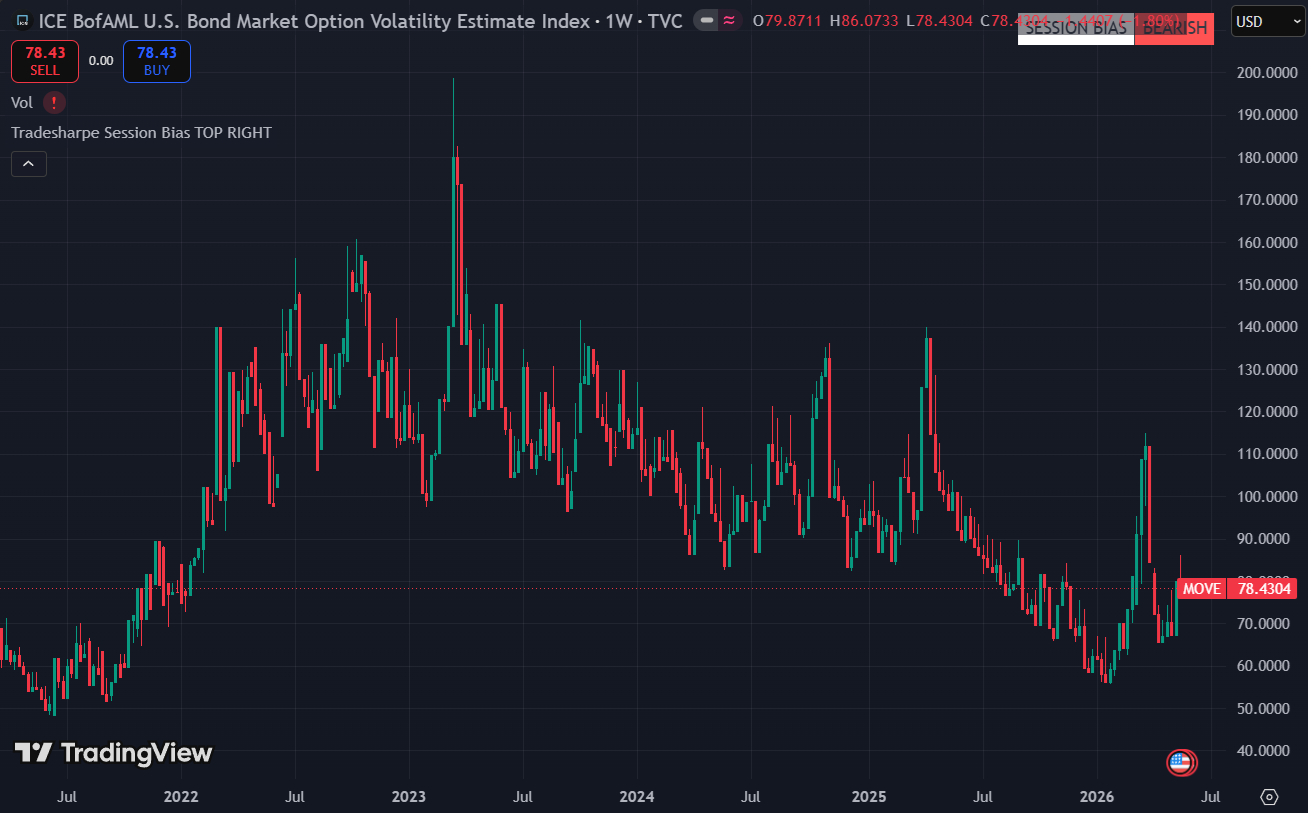Click the TradingView logo
Viewport: 1308px width, 813px height.
pyautogui.click(x=113, y=753)
